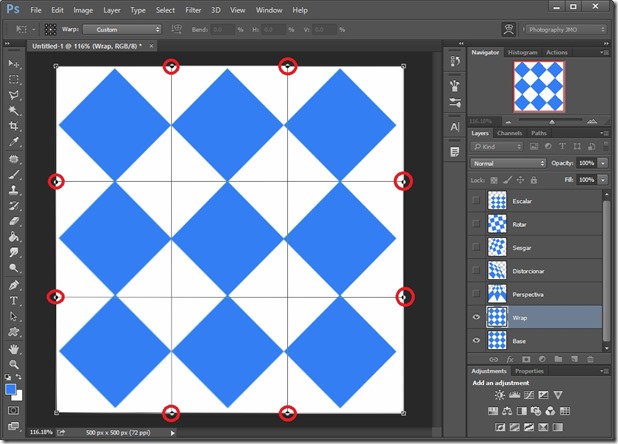Create a new group folder icon
The width and height of the screenshot is (618, 444).
[x=558, y=359]
